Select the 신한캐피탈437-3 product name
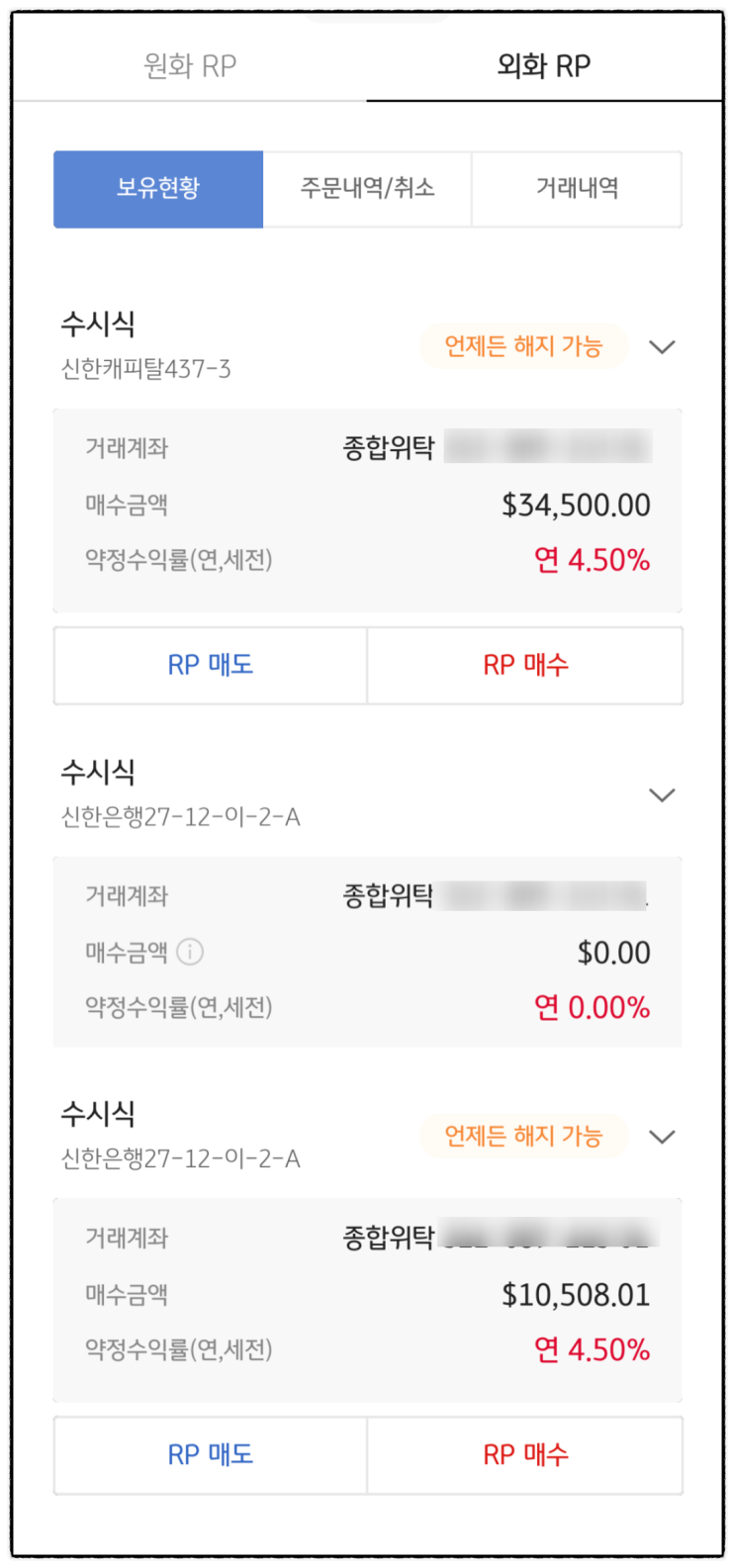The width and height of the screenshot is (735, 1568). point(146,370)
